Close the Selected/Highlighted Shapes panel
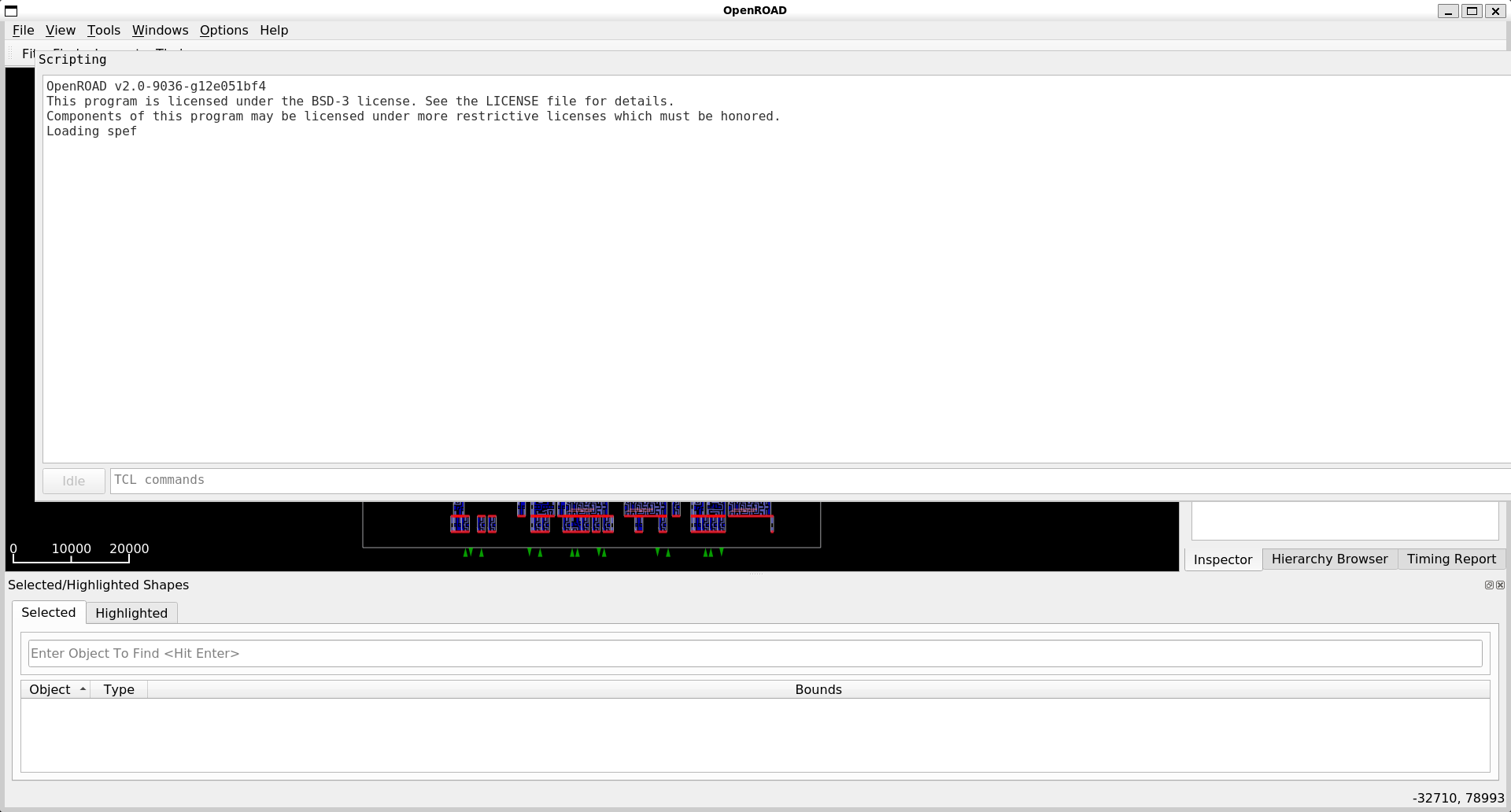Screen dimensions: 1511x812 coord(1500,585)
